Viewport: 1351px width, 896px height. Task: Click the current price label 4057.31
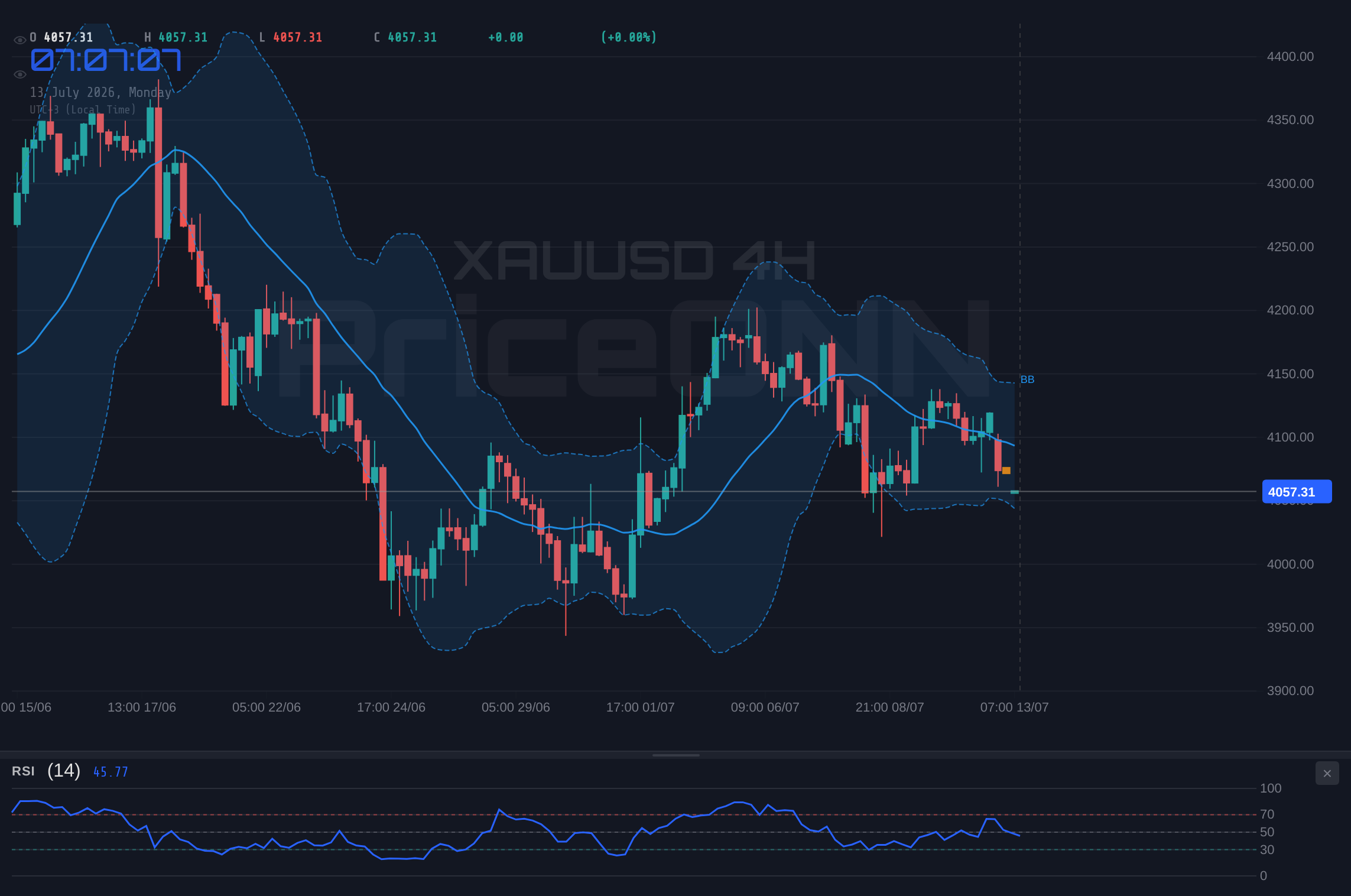(1297, 492)
